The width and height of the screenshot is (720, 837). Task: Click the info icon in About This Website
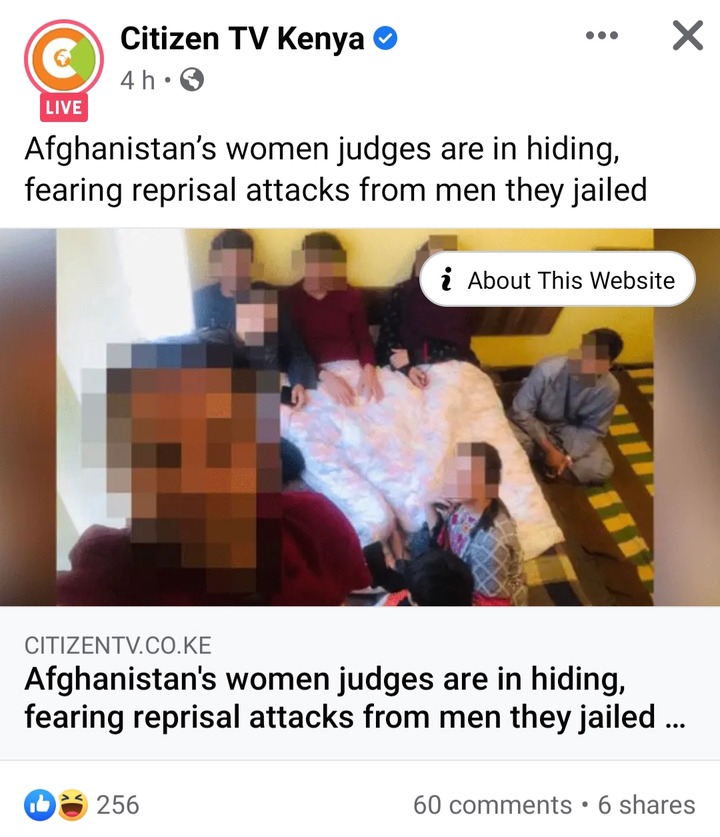click(447, 280)
